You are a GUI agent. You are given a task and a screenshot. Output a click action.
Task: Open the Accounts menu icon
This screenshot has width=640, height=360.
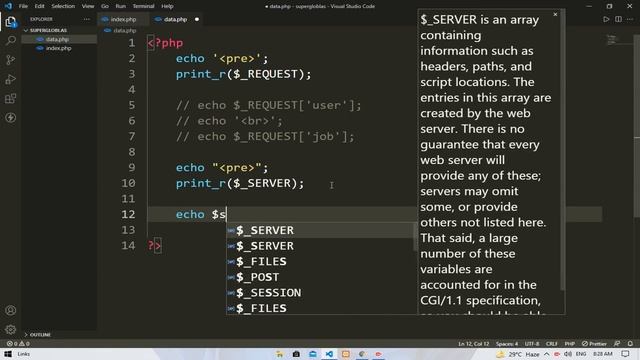tap(11, 310)
